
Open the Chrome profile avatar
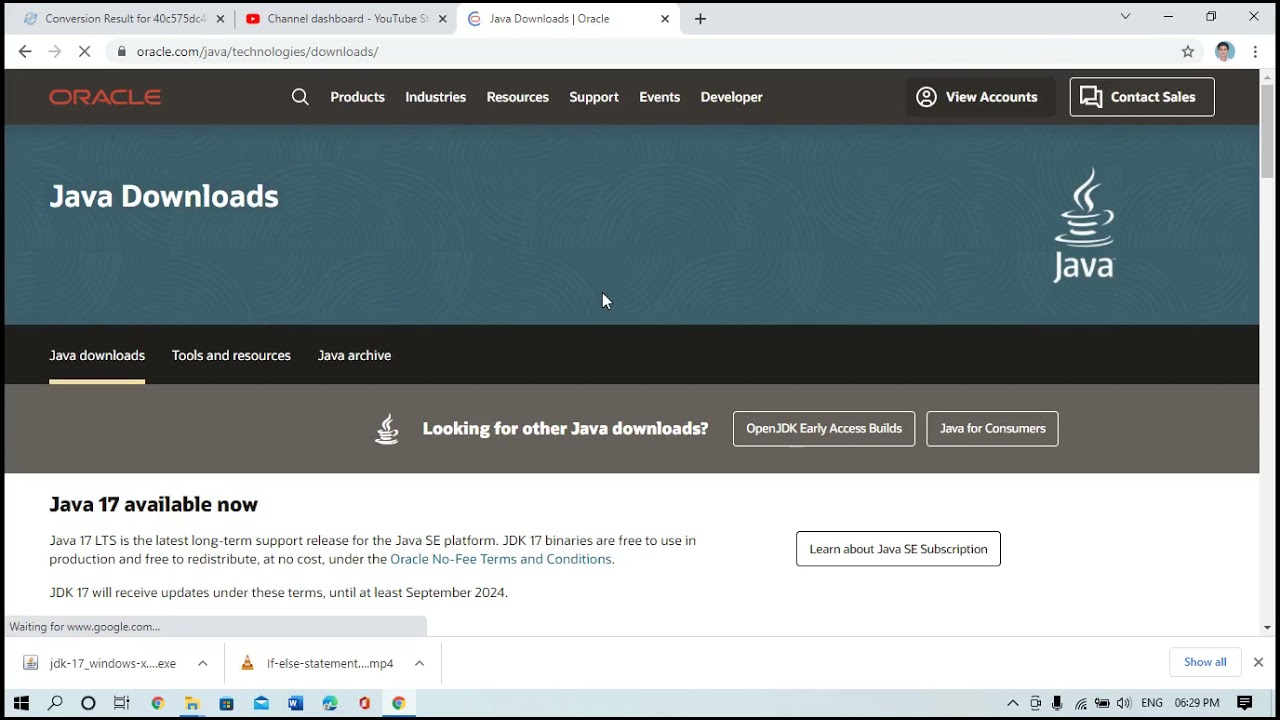pyautogui.click(x=1224, y=52)
